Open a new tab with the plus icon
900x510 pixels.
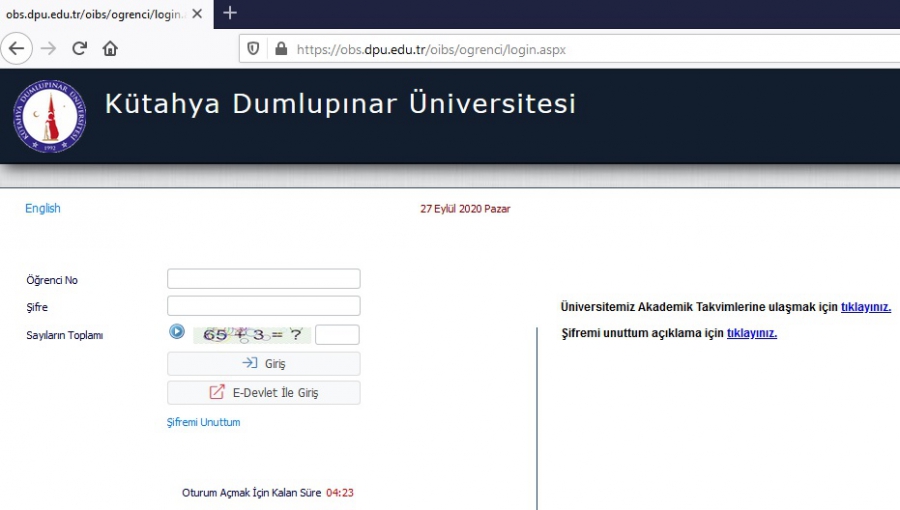(230, 13)
